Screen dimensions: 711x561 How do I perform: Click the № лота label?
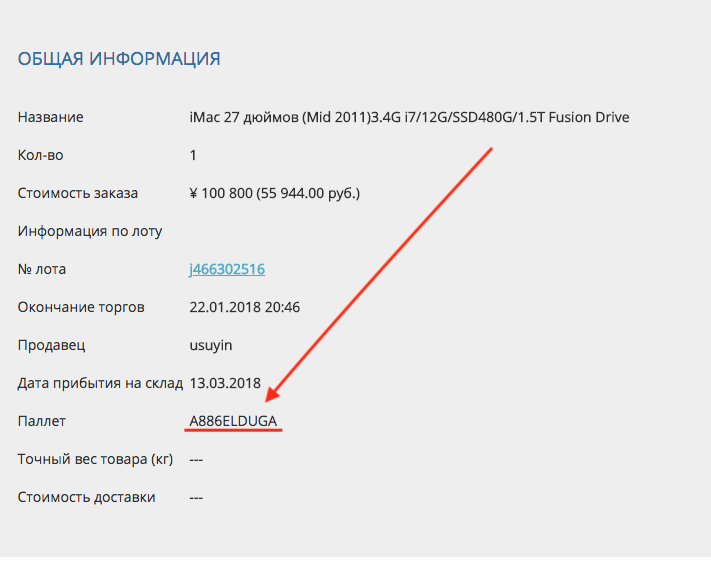coord(42,269)
